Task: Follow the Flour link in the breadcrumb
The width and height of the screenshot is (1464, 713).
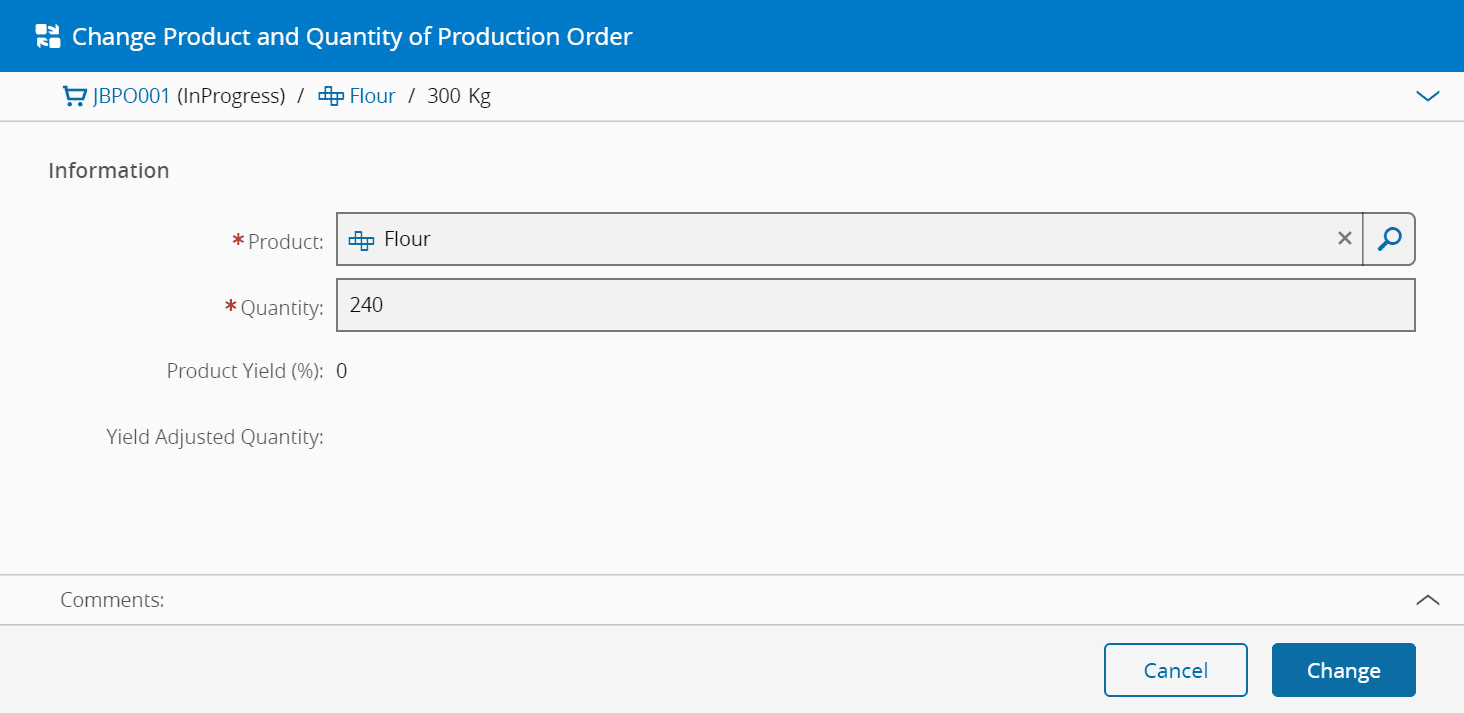Action: [372, 96]
